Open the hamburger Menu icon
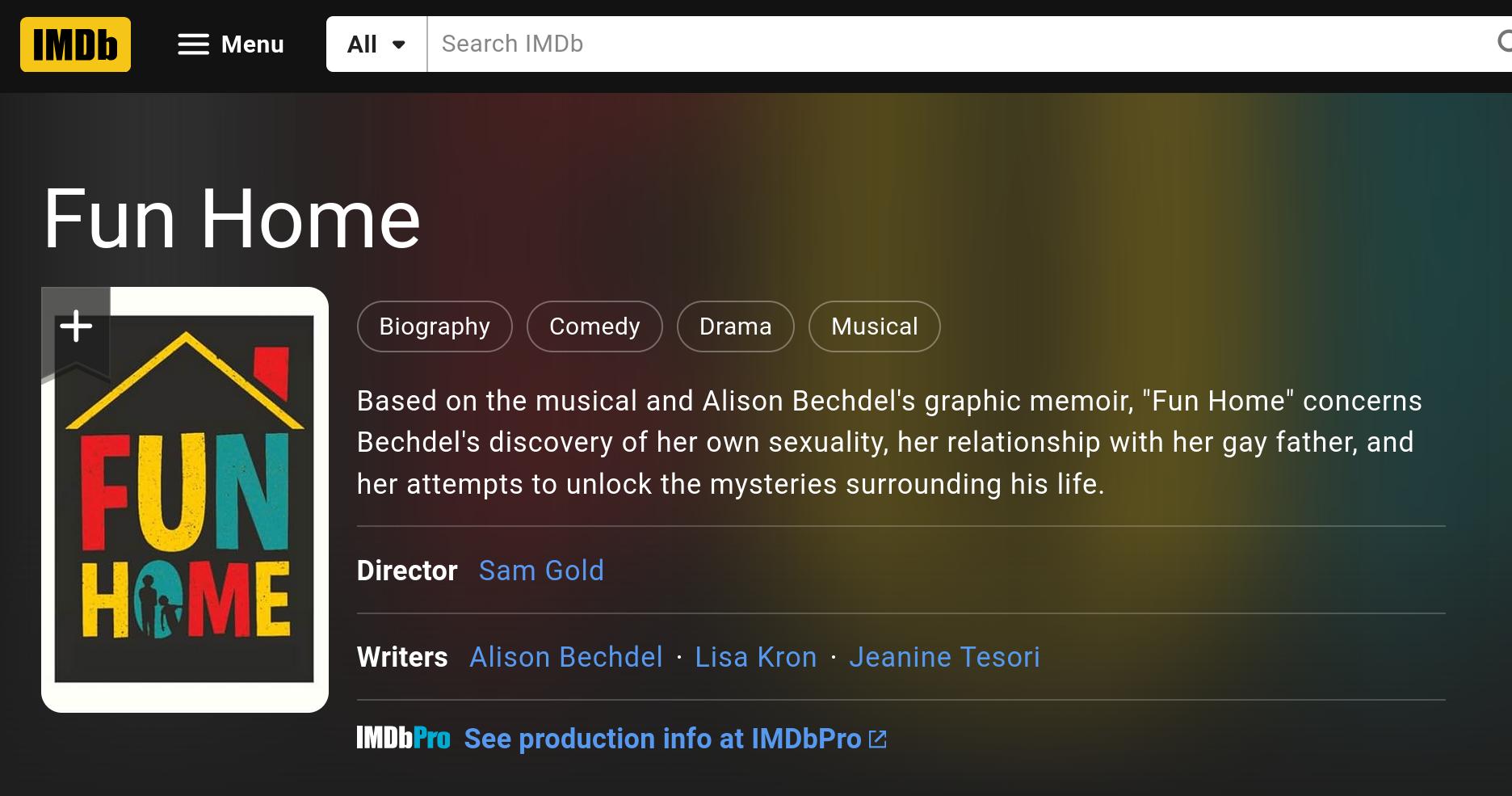 [193, 44]
